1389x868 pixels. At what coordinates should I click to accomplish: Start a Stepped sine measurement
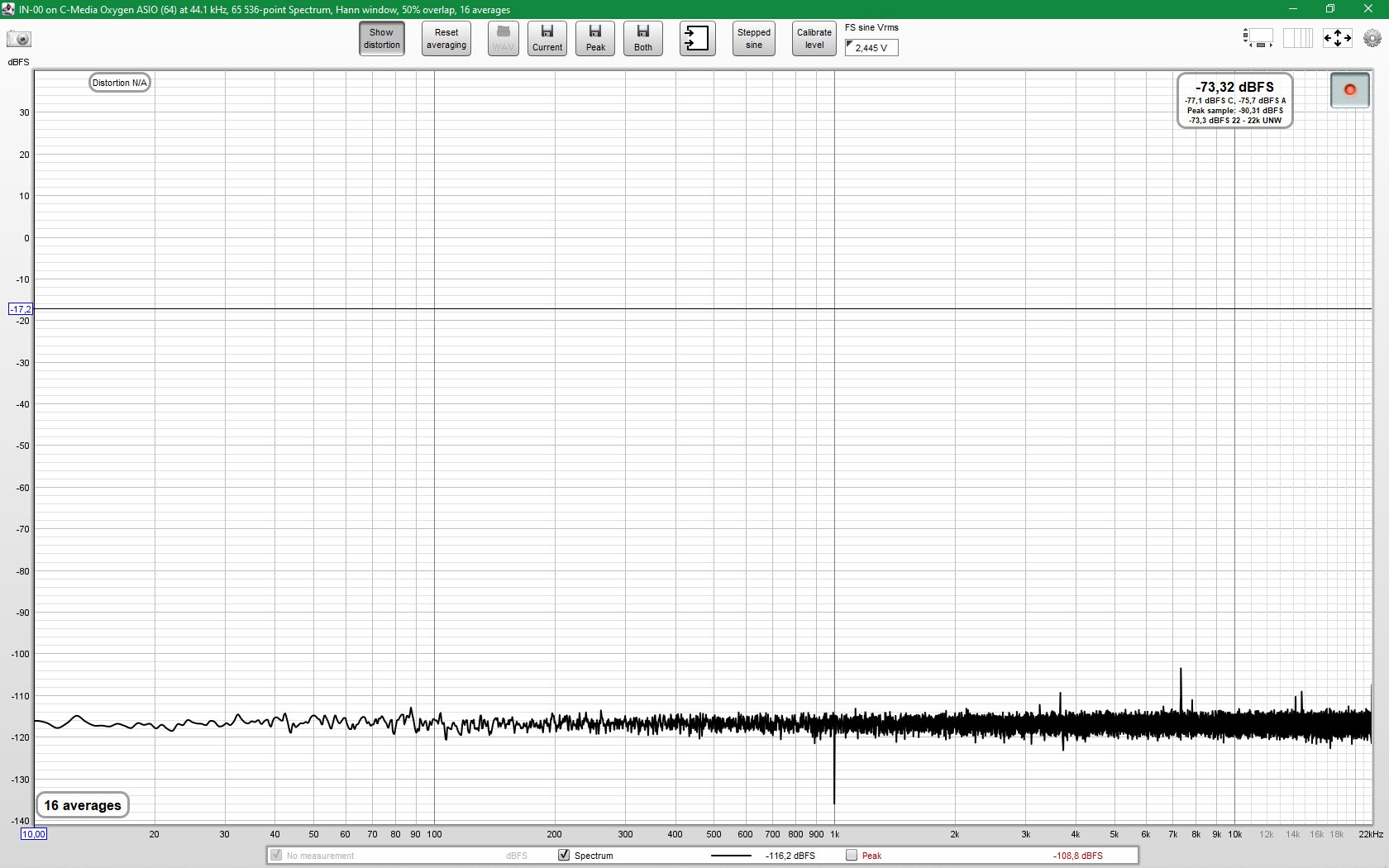(754, 39)
